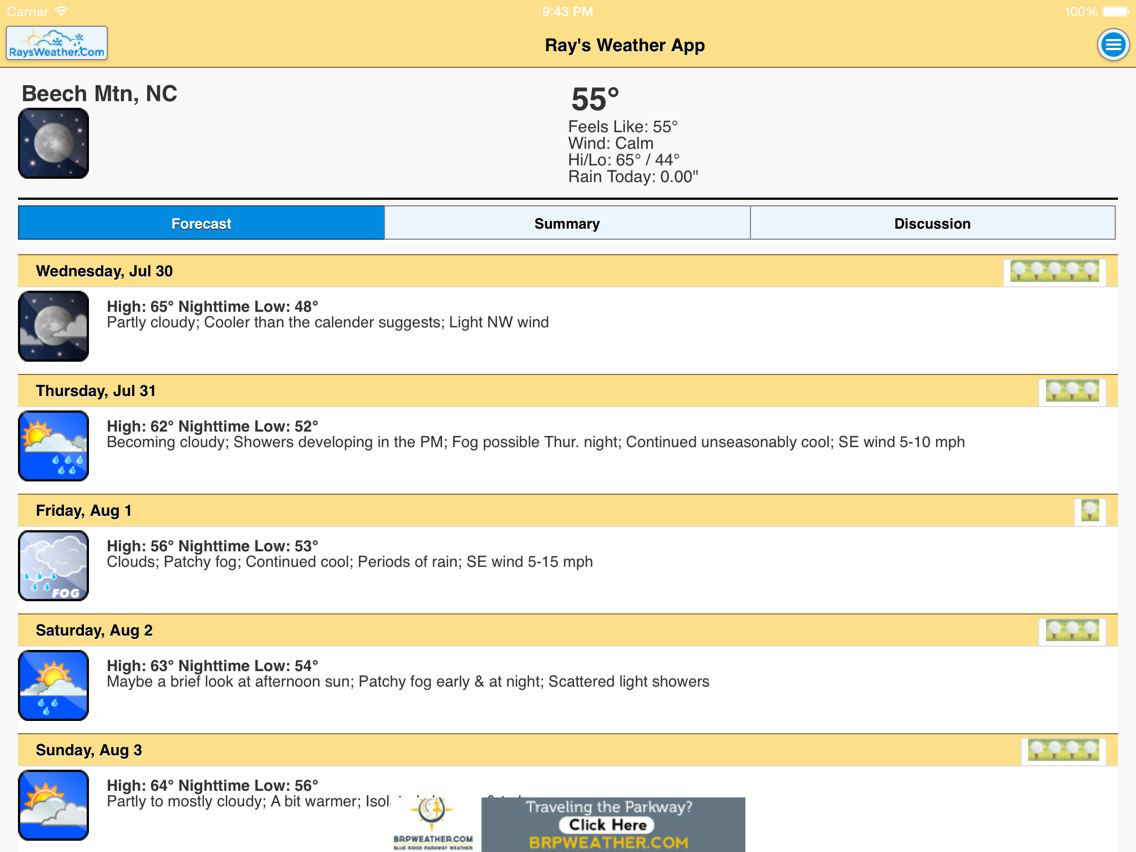Open the Discussion tab
This screenshot has width=1136, height=852.
pos(932,223)
